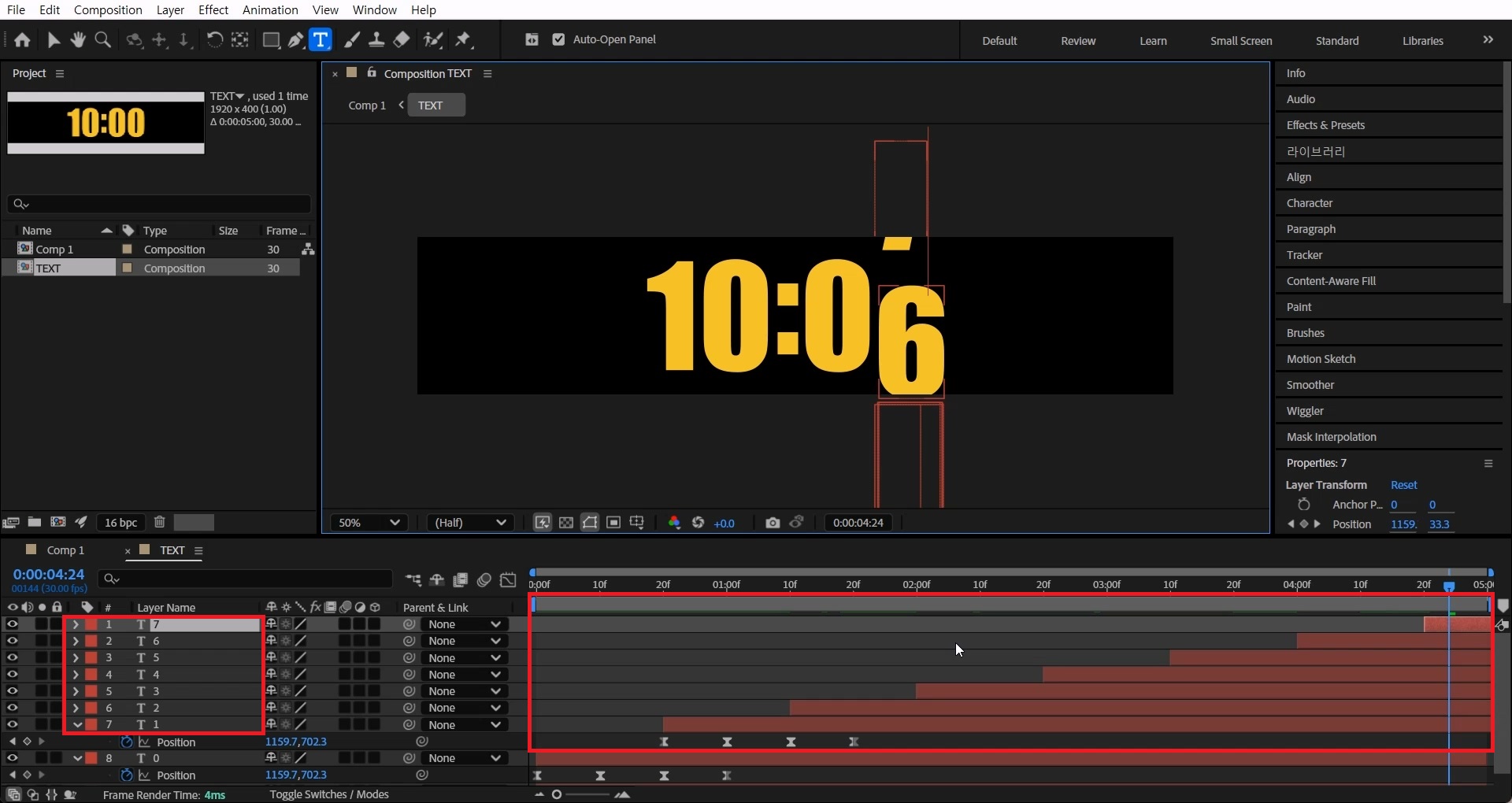Image resolution: width=1512 pixels, height=803 pixels.
Task: Click the red label swatch of layer 7
Action: point(91,624)
